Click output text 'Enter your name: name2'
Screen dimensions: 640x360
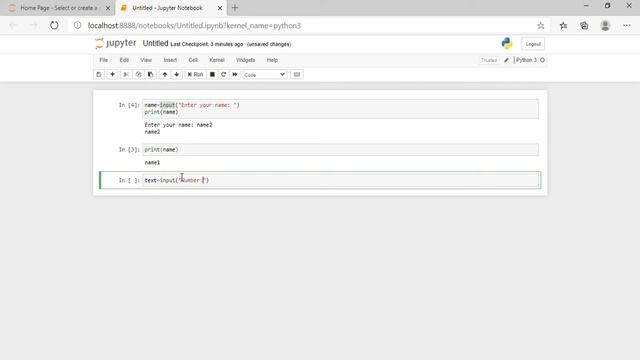(x=178, y=125)
